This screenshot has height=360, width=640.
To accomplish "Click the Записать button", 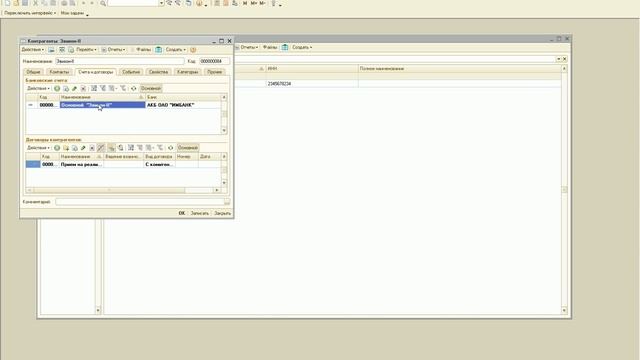I will click(x=200, y=213).
